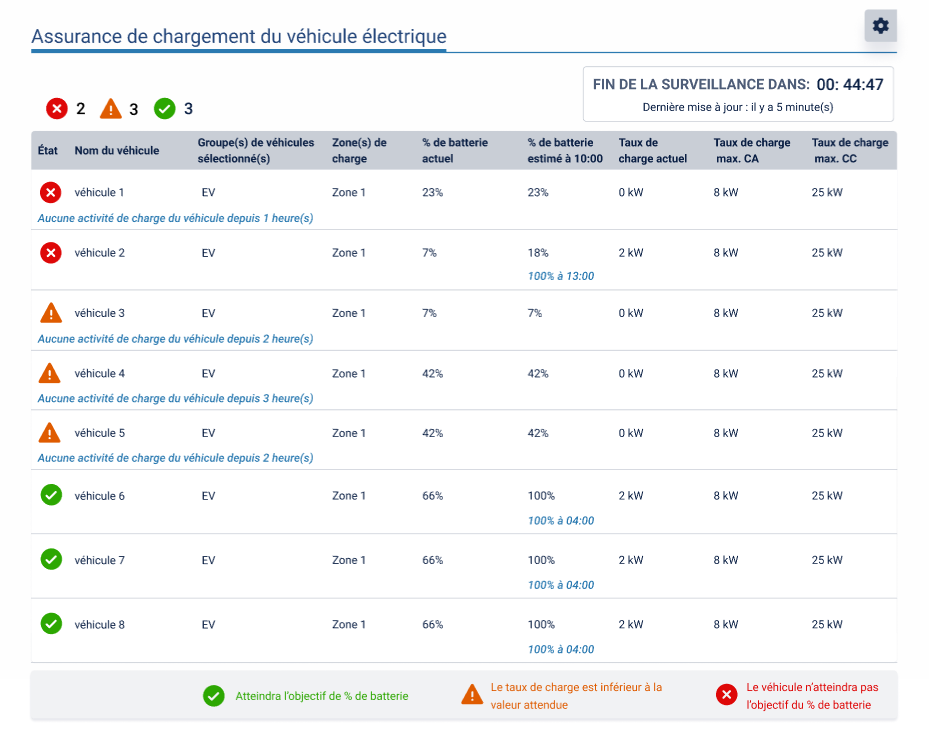Image resolution: width=929 pixels, height=744 pixels.
Task: Open settings with the gear icon
Action: (x=880, y=26)
